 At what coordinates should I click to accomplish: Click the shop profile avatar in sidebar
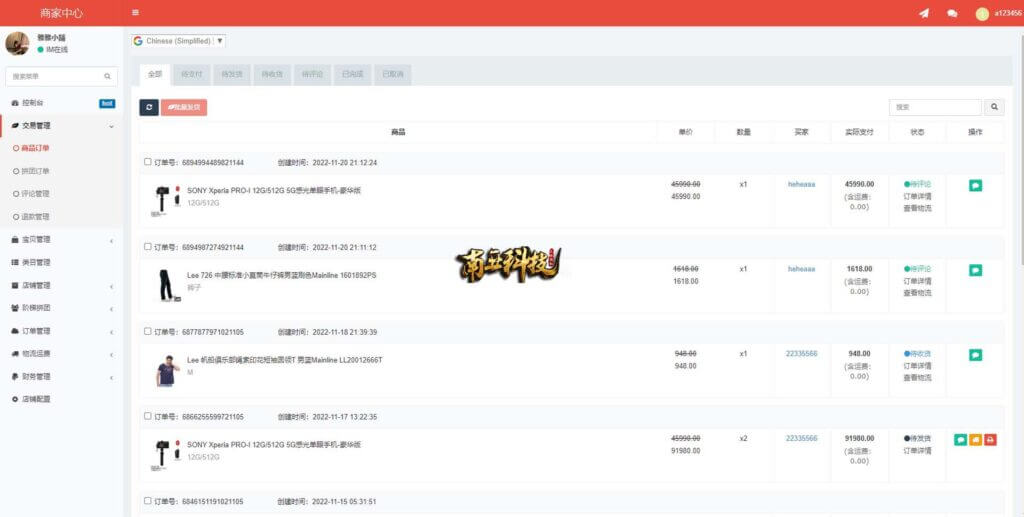[x=17, y=43]
